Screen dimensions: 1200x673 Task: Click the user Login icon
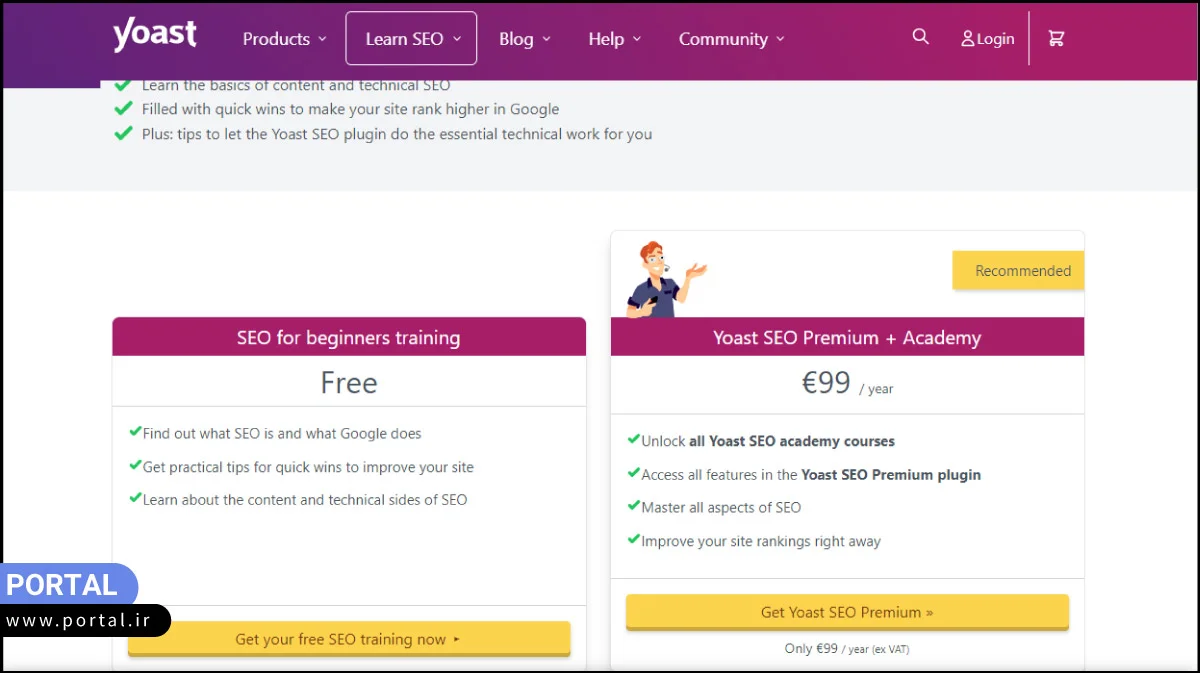coord(968,39)
